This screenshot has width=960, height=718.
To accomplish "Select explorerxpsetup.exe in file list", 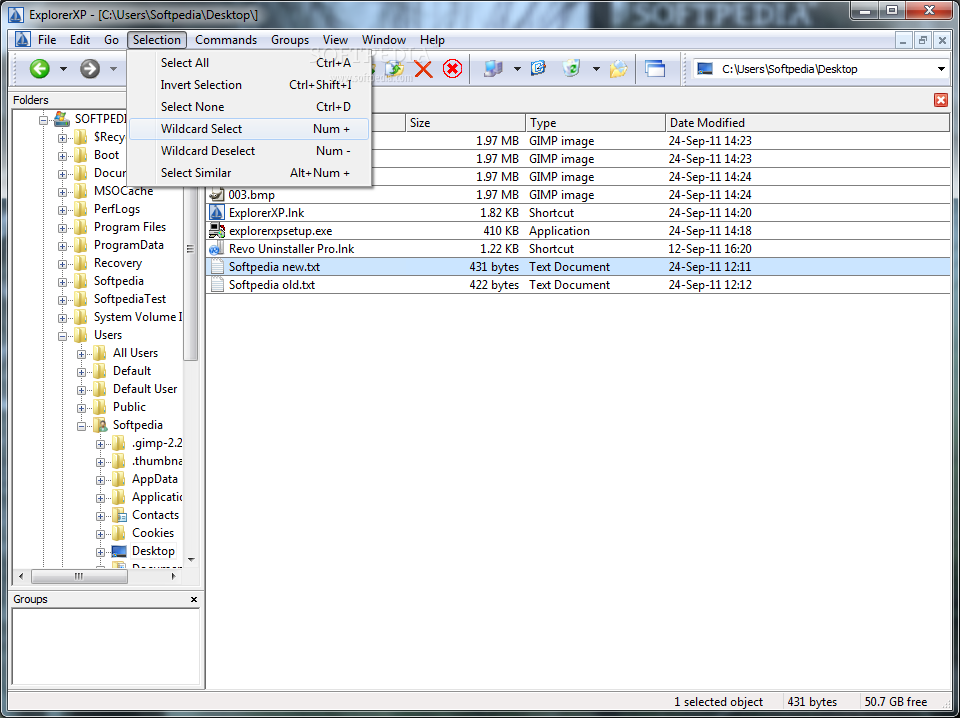I will (x=578, y=231).
